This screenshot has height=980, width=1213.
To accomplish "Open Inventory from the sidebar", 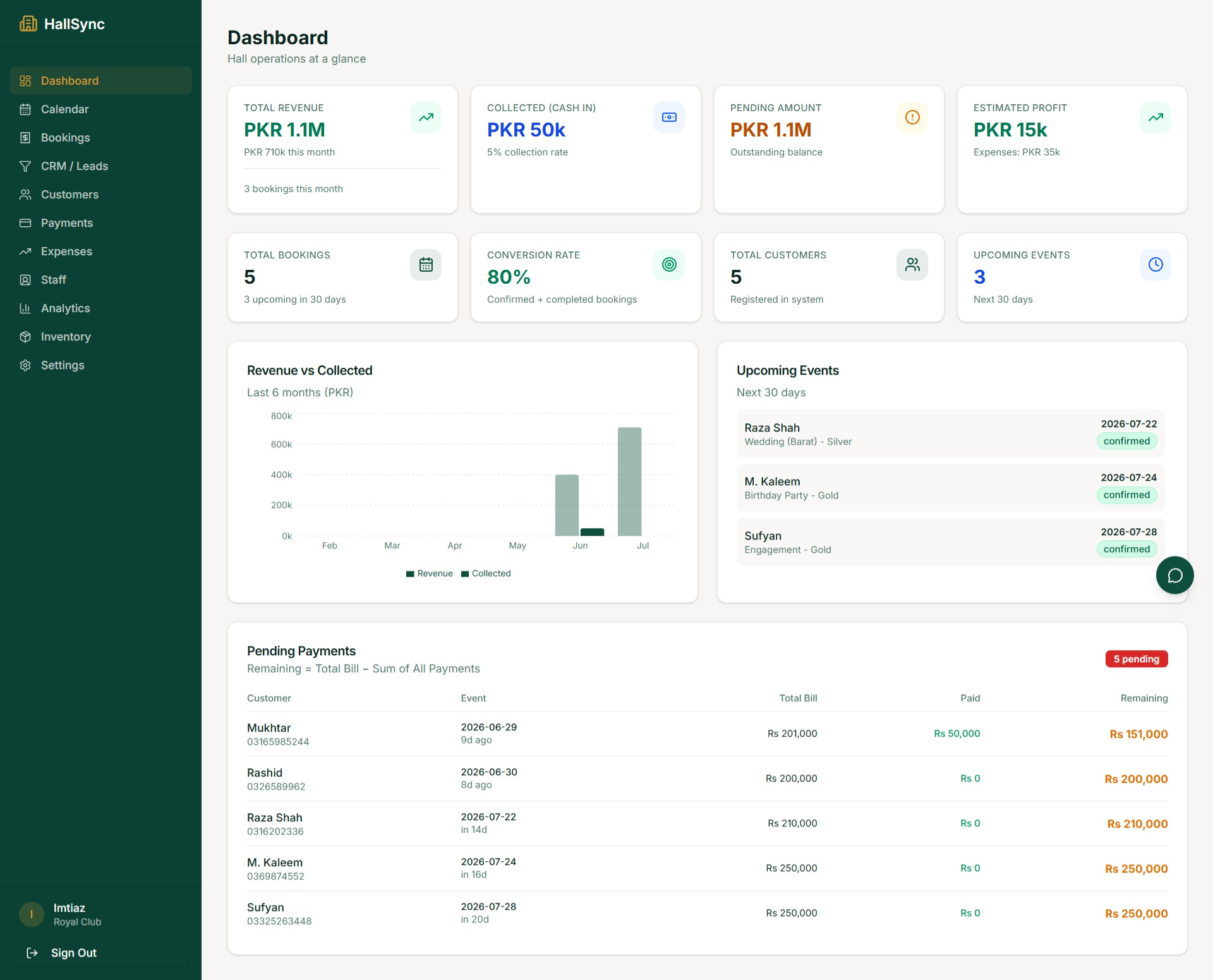I will [x=100, y=337].
